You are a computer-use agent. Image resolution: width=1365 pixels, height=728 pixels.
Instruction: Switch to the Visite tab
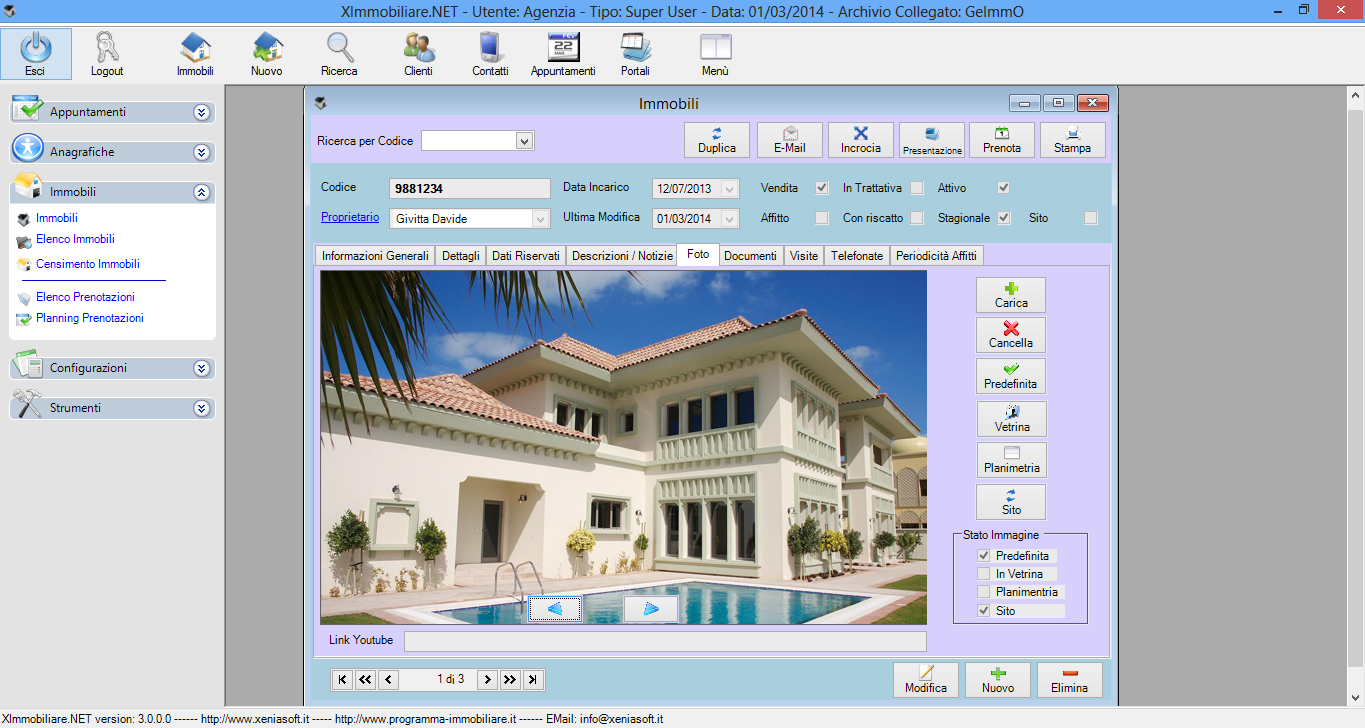804,256
